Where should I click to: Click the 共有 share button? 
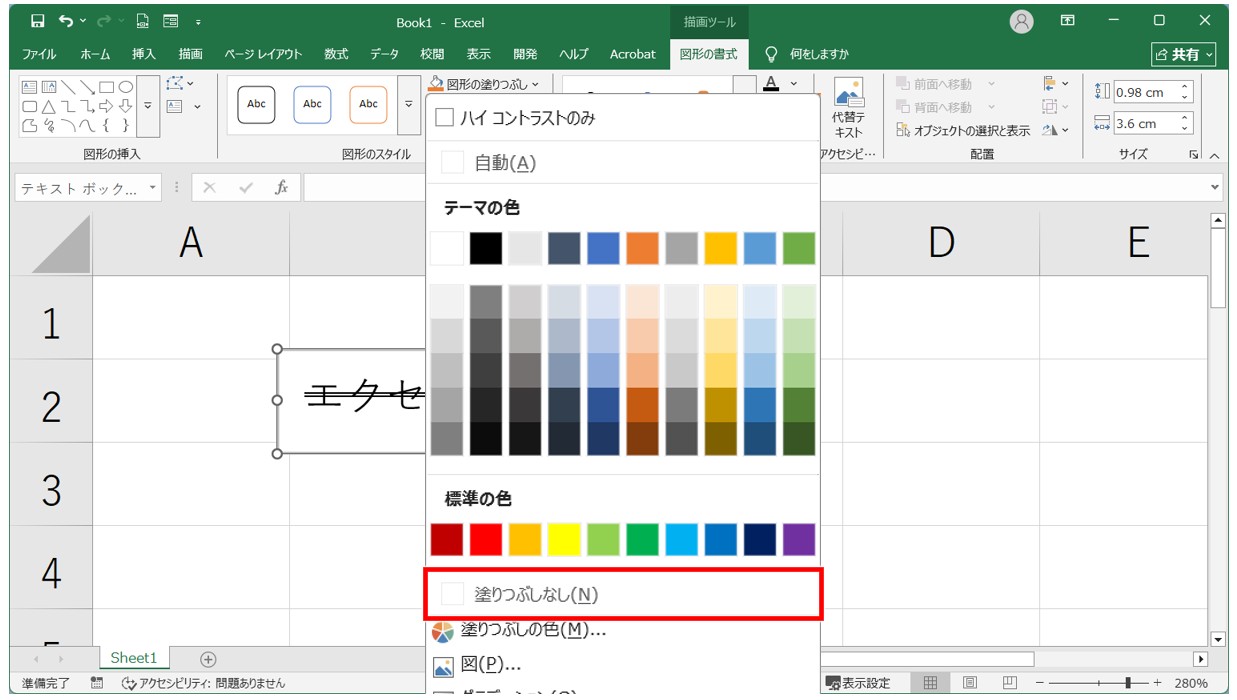click(1184, 55)
